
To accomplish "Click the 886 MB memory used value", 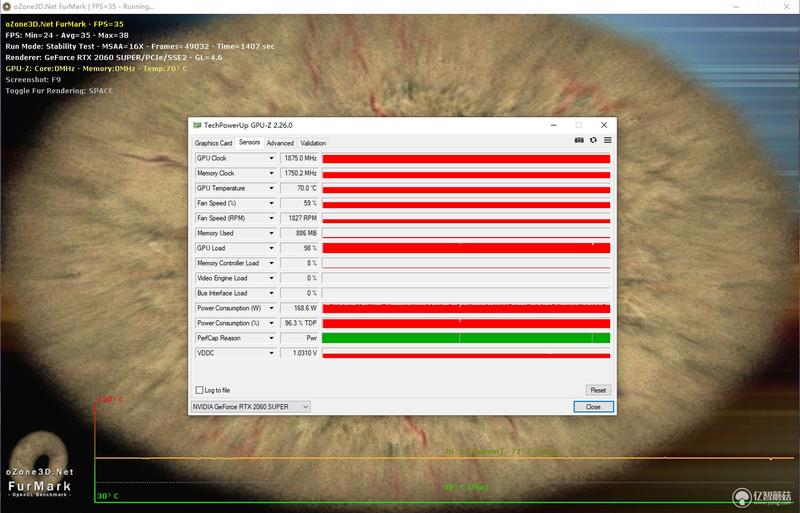I will pos(300,233).
